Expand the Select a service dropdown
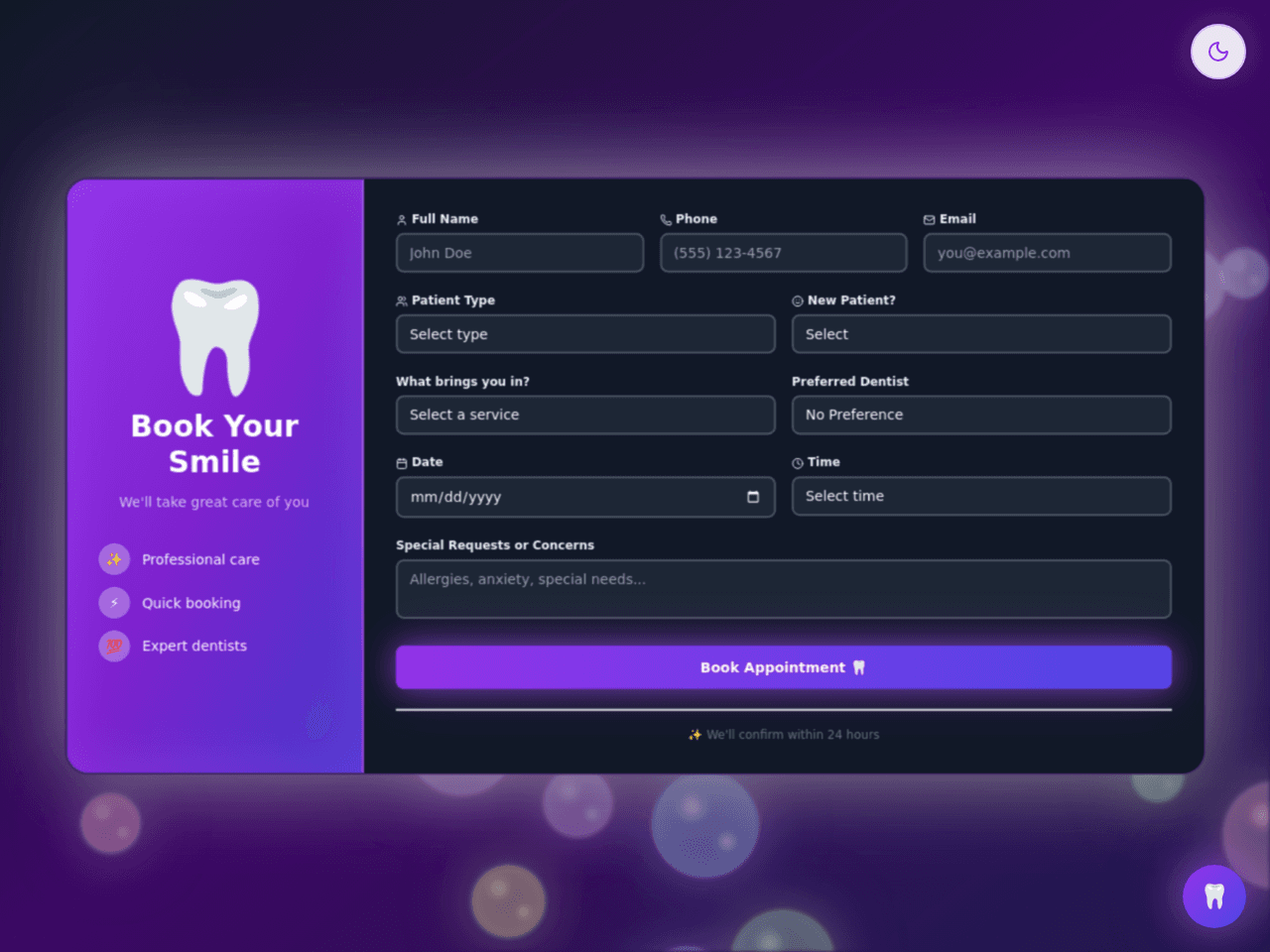The width and height of the screenshot is (1270, 952). pyautogui.click(x=585, y=415)
